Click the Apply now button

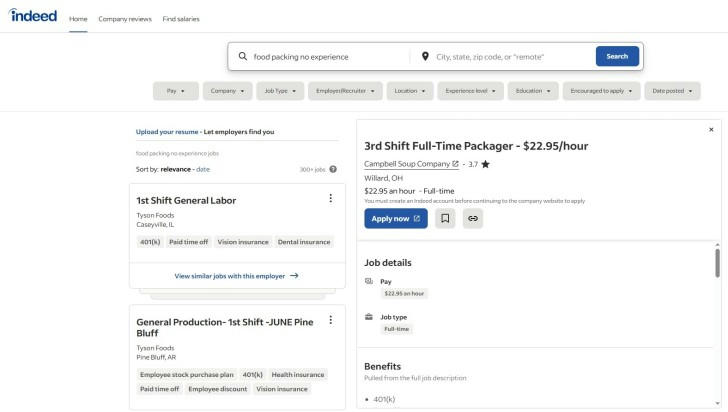point(396,218)
